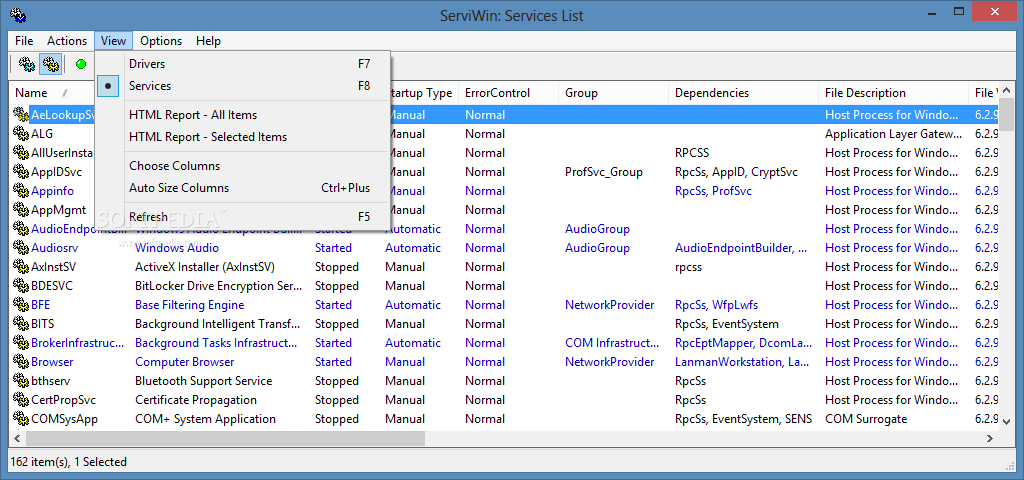Viewport: 1024px width, 480px height.
Task: Select the COM+ System Application entry
Action: tap(205, 418)
